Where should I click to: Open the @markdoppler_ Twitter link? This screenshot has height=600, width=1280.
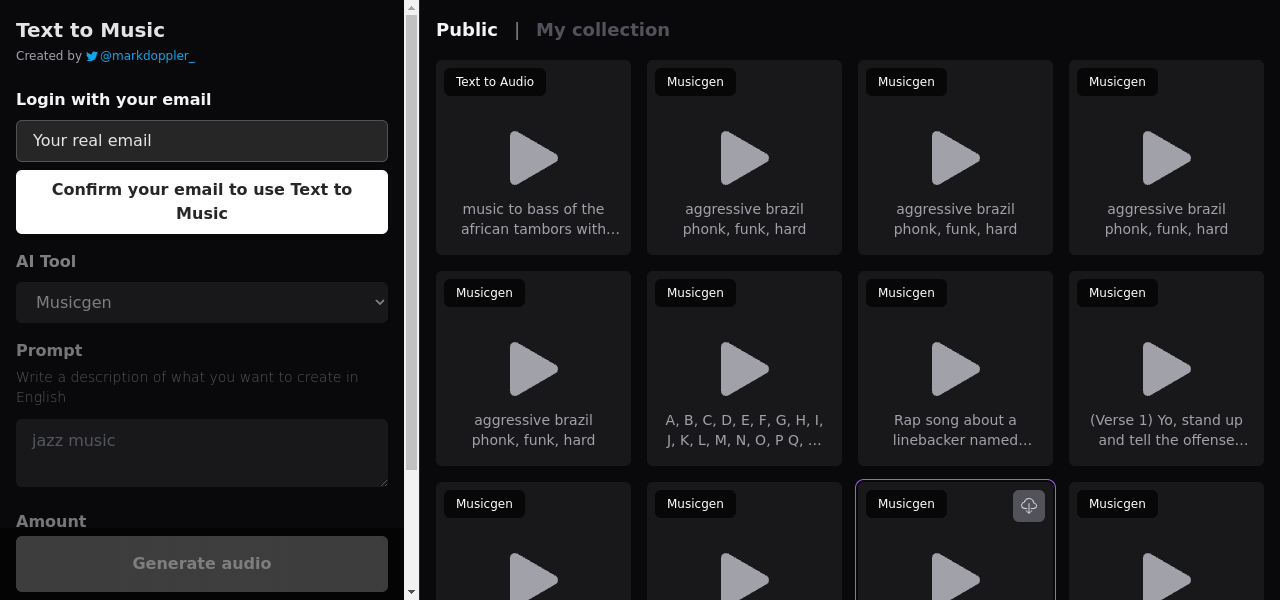[x=147, y=56]
